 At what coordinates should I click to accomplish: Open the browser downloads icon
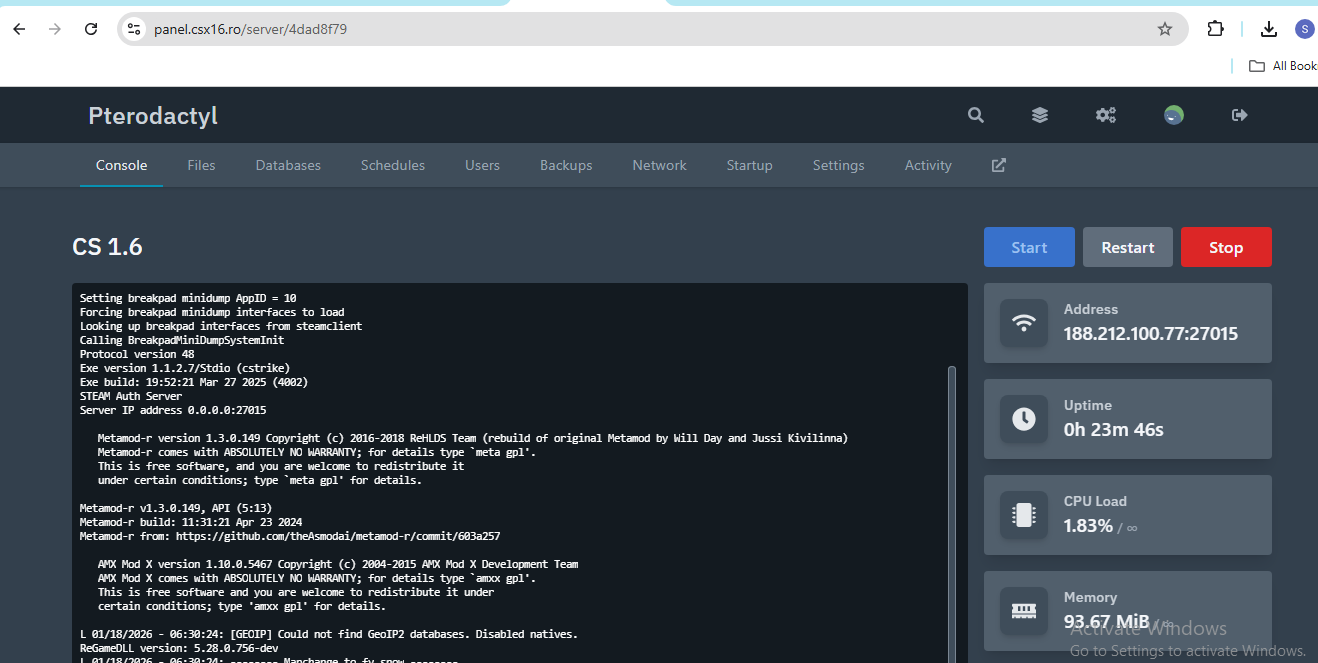1269,29
